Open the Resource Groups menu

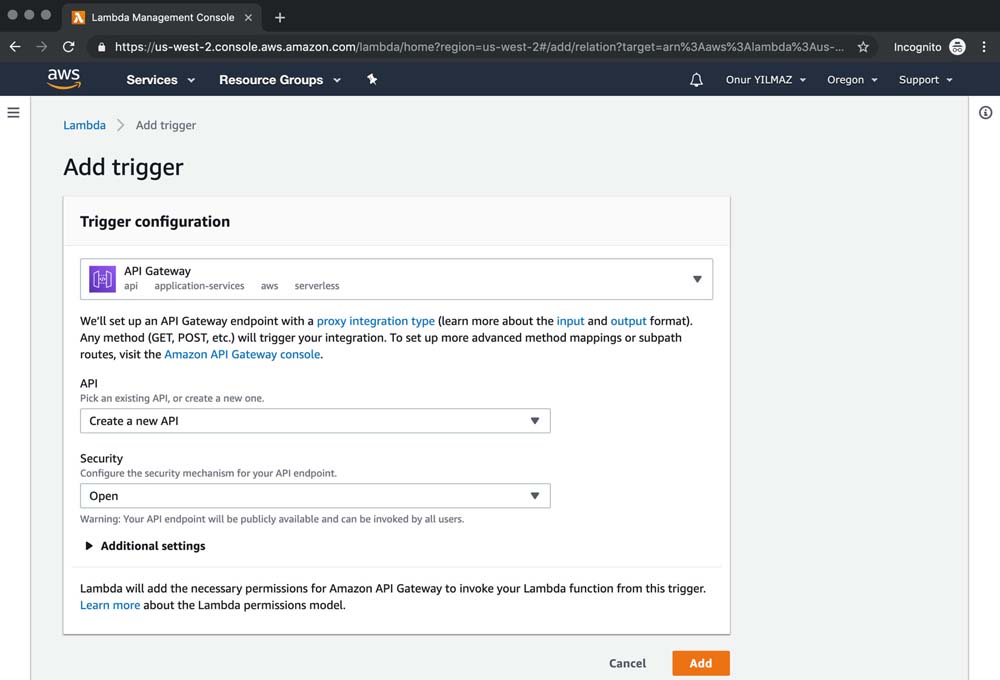coord(280,80)
